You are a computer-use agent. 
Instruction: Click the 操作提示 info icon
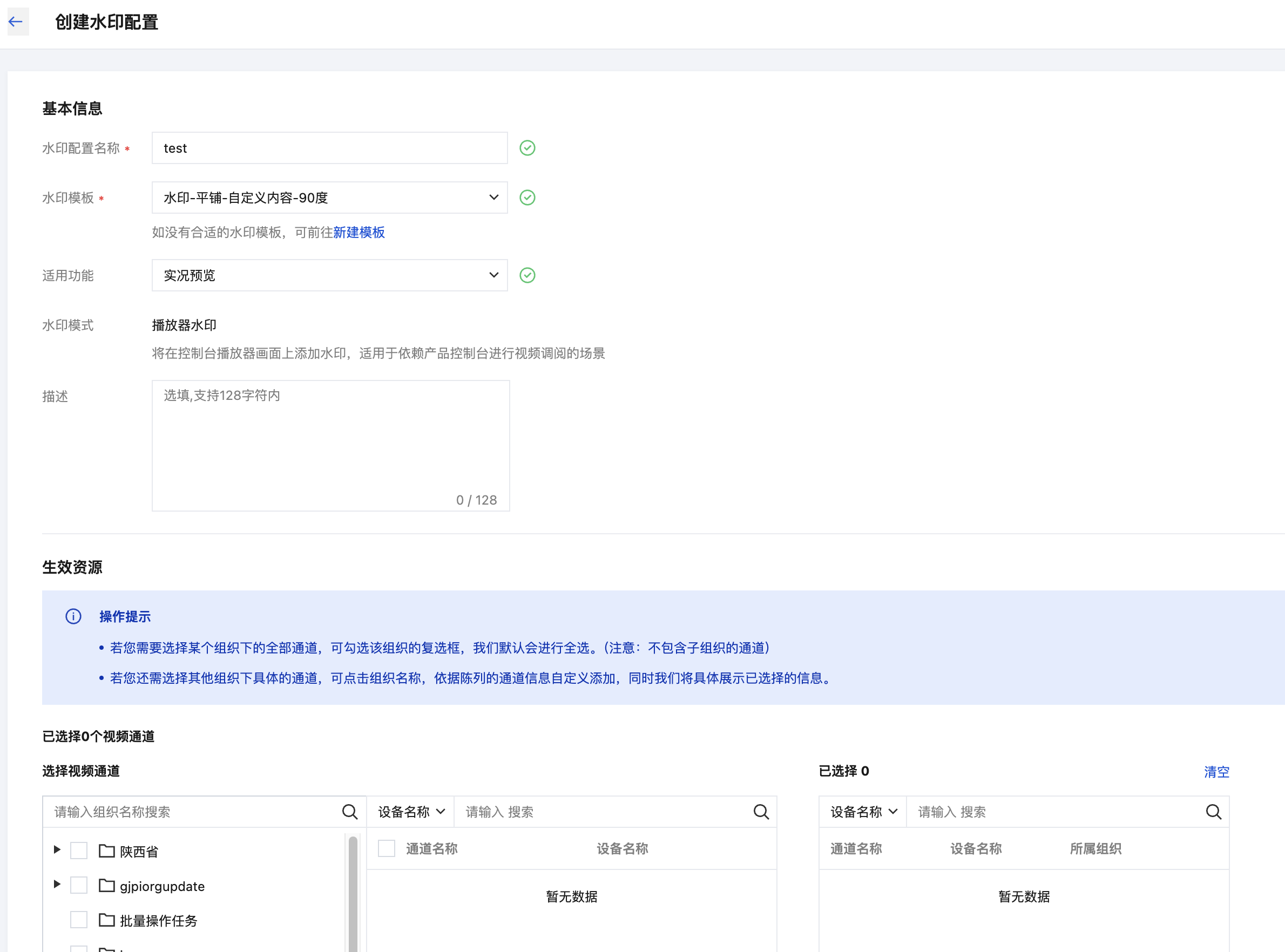click(x=73, y=616)
